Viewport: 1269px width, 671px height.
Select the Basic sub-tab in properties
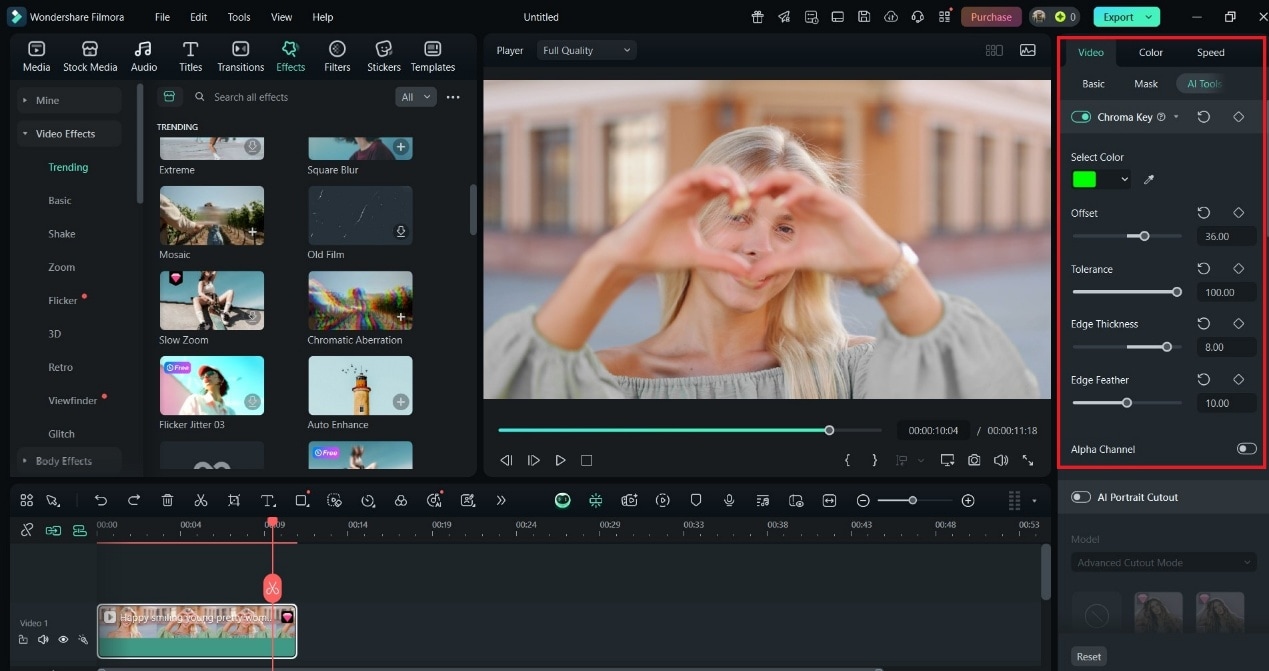coord(1093,84)
